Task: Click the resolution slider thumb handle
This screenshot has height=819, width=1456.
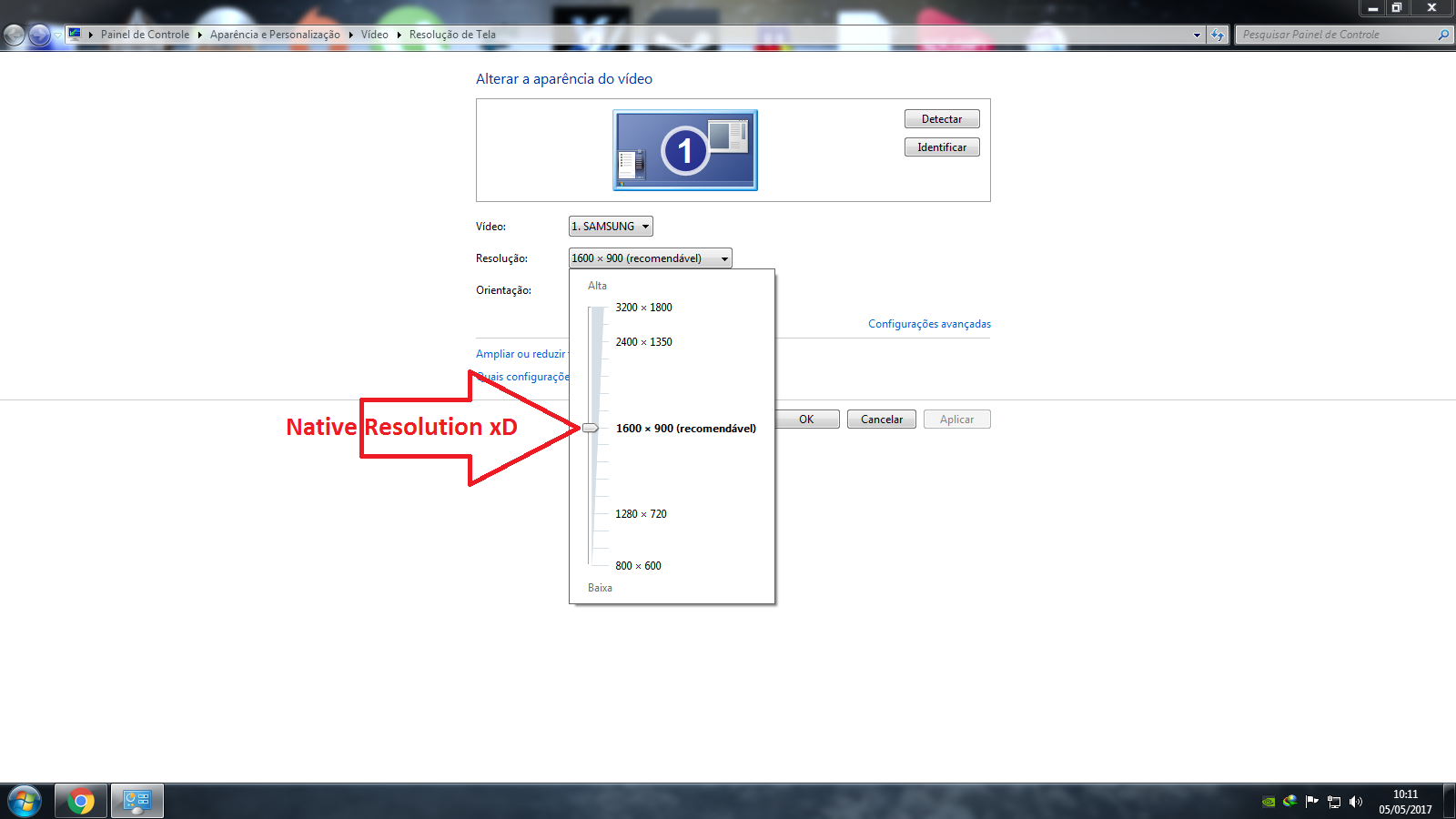Action: point(591,428)
